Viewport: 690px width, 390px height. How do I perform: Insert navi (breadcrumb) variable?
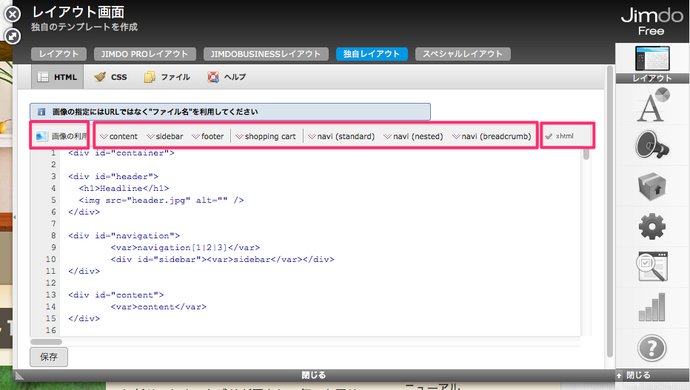tap(492, 136)
